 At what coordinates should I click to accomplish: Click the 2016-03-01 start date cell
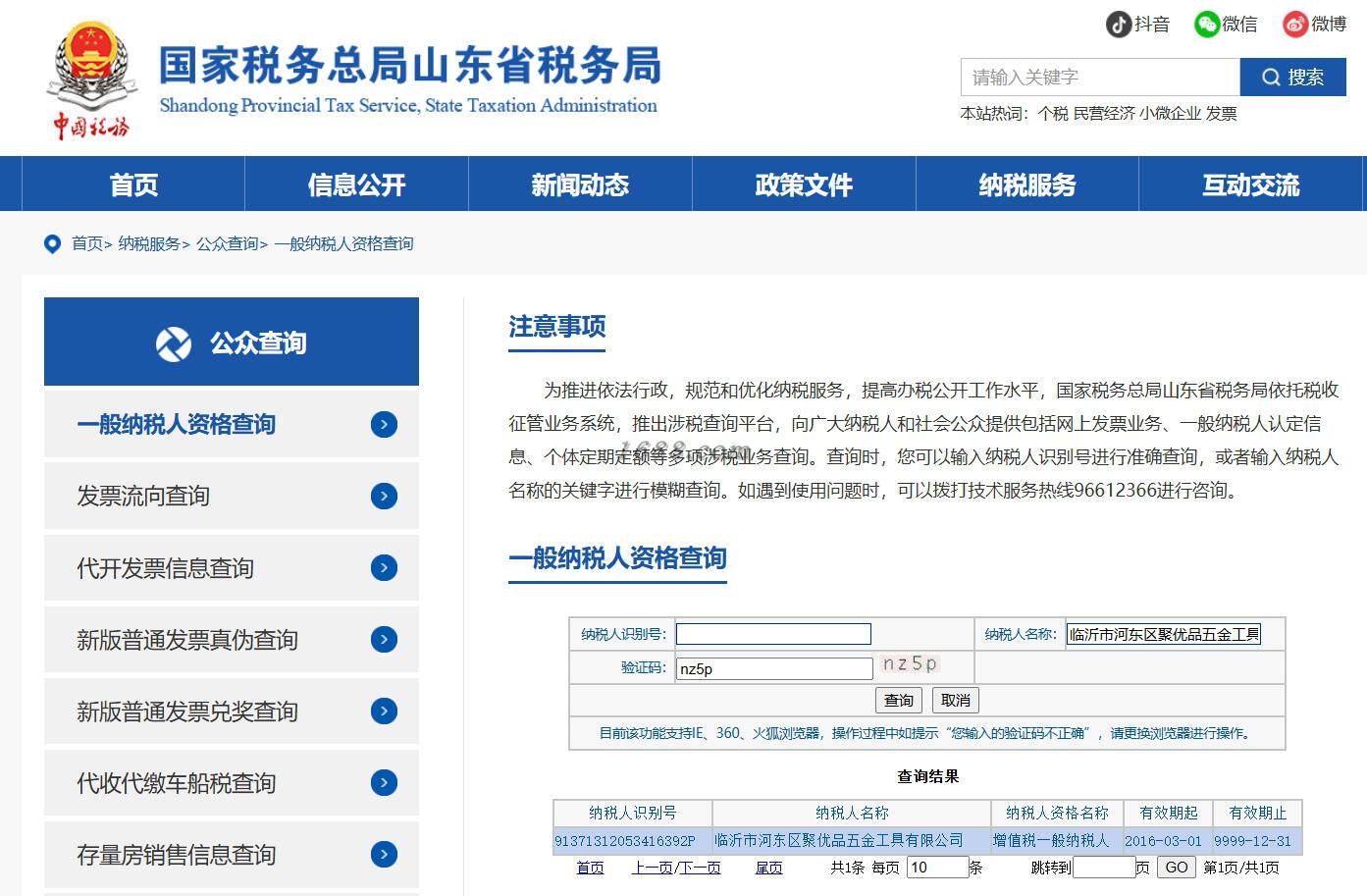pos(1168,841)
